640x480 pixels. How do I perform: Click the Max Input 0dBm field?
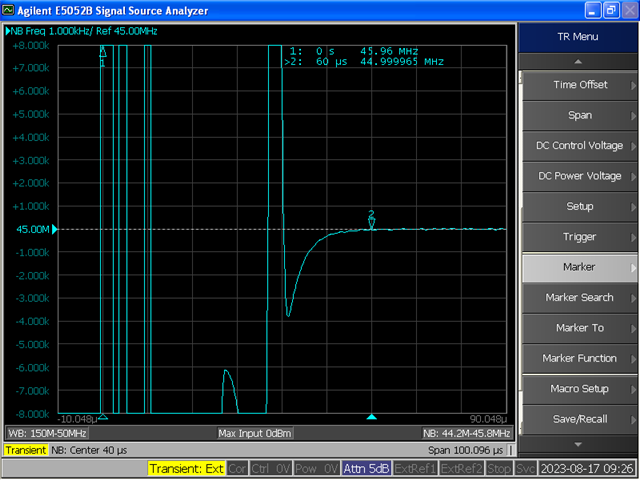tap(255, 433)
